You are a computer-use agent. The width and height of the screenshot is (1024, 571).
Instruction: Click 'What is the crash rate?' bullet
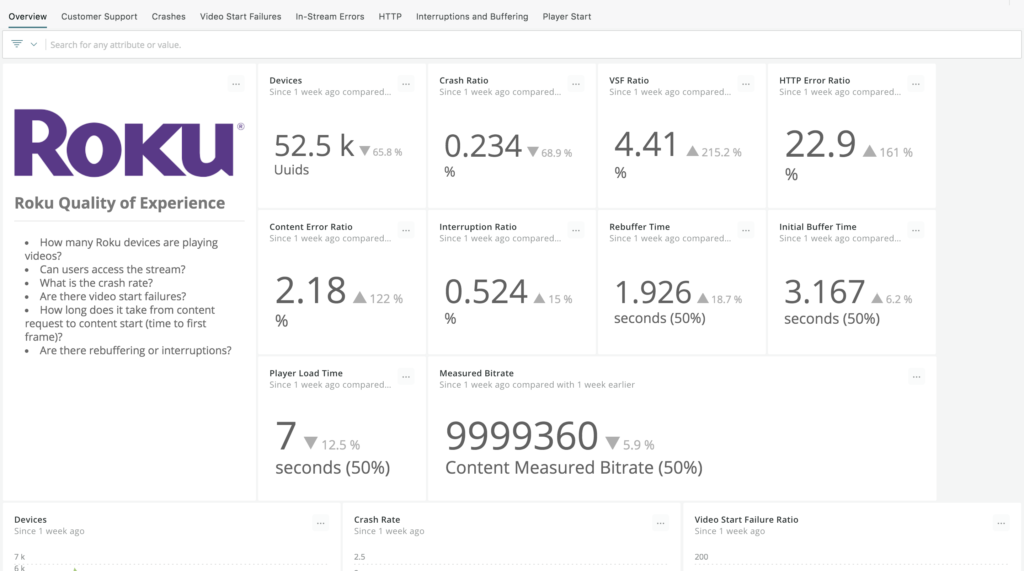click(96, 283)
